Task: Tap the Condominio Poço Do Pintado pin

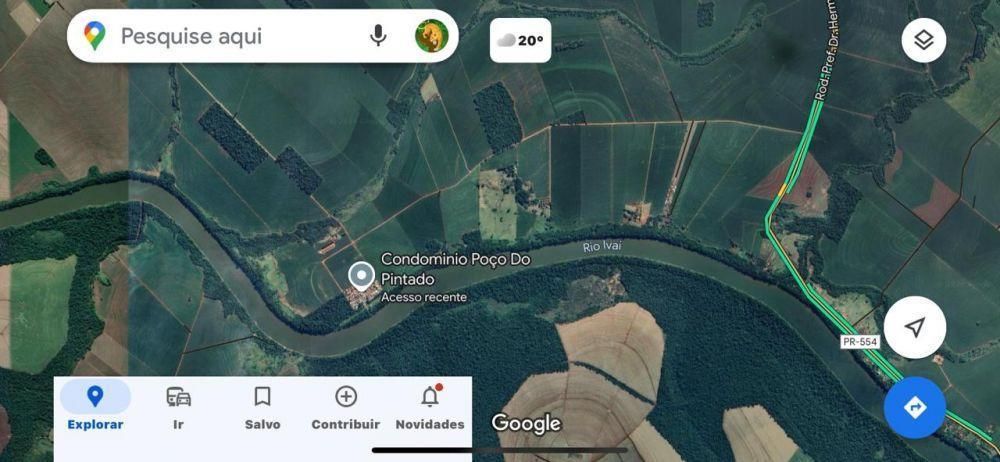Action: tap(362, 277)
